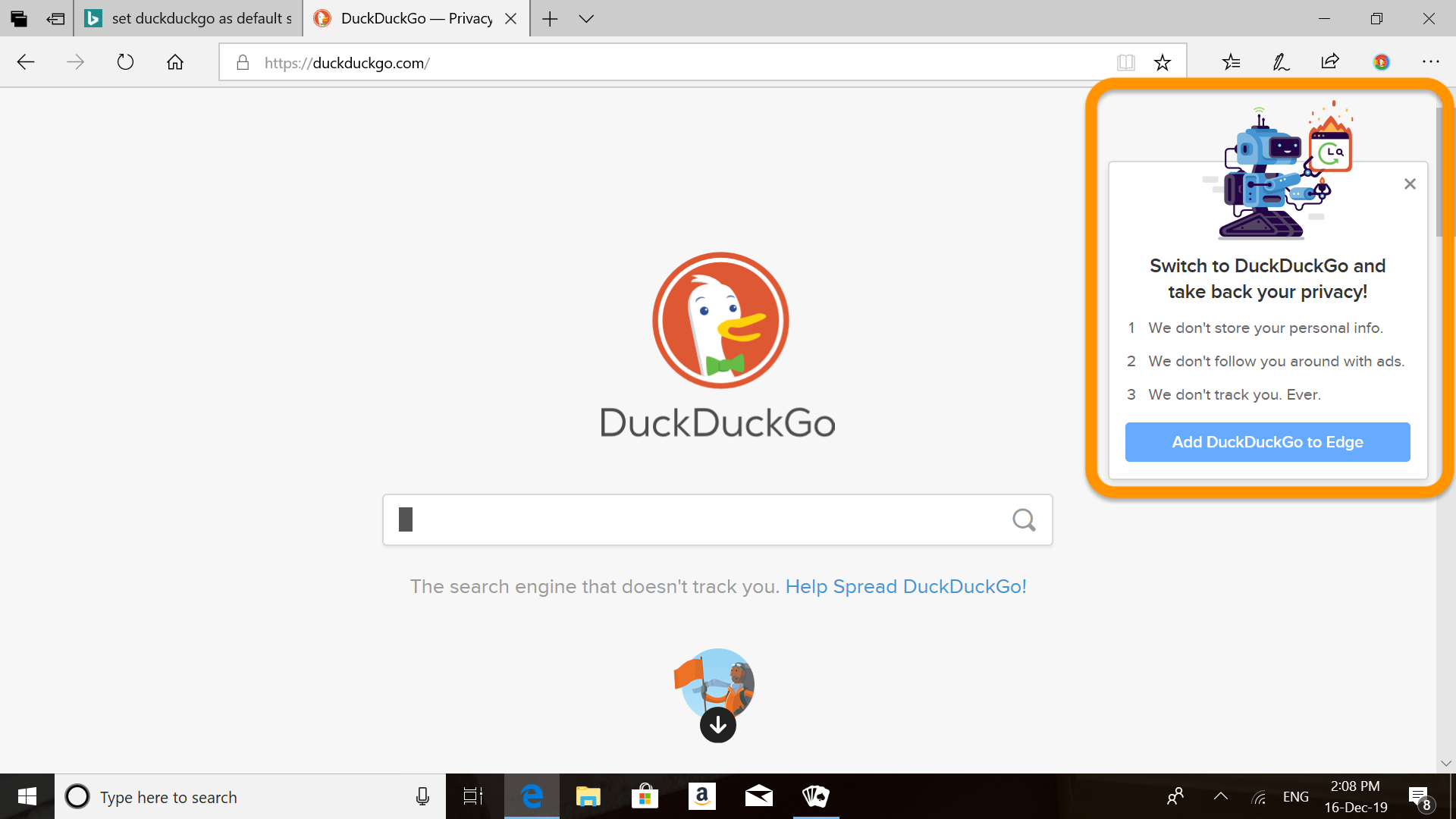
Task: Dismiss the Switch to DuckDuckGo popup
Action: 1410,184
